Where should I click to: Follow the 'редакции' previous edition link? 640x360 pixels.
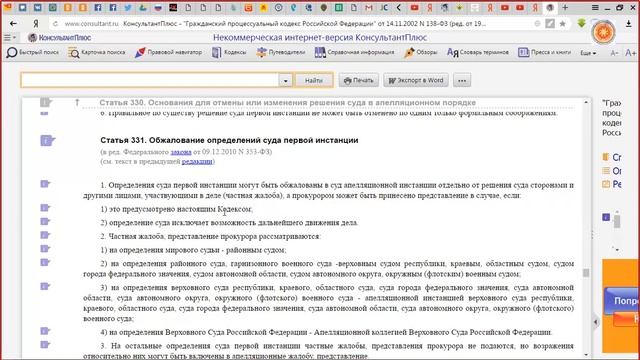(197, 161)
